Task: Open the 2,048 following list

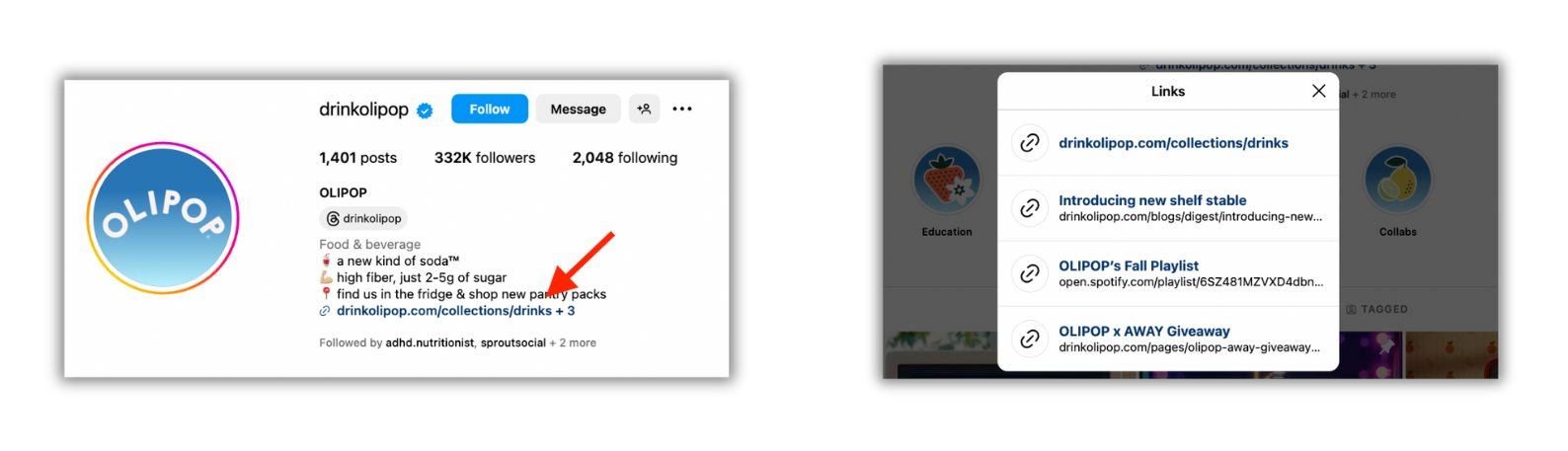Action: 625,158
